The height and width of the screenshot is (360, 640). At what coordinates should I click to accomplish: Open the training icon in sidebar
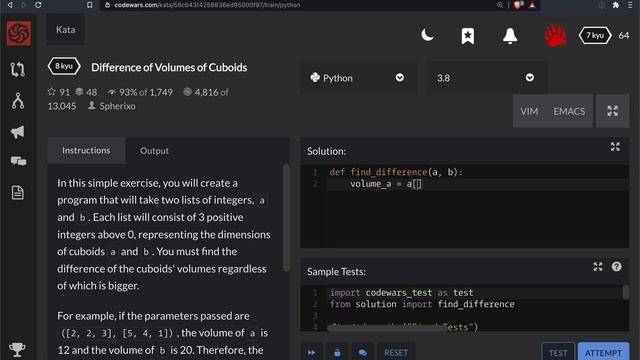click(18, 69)
